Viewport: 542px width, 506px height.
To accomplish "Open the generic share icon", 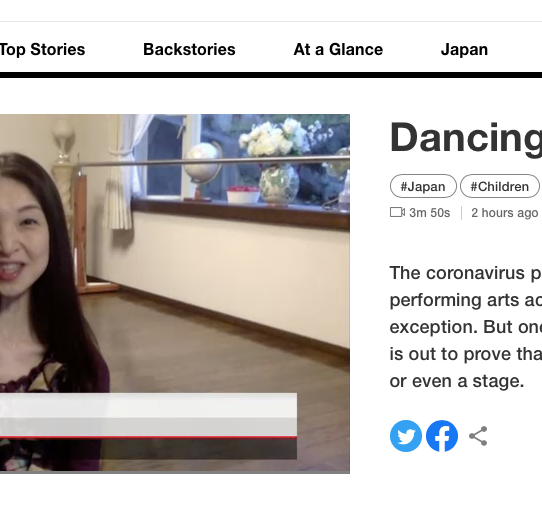I will tap(478, 436).
